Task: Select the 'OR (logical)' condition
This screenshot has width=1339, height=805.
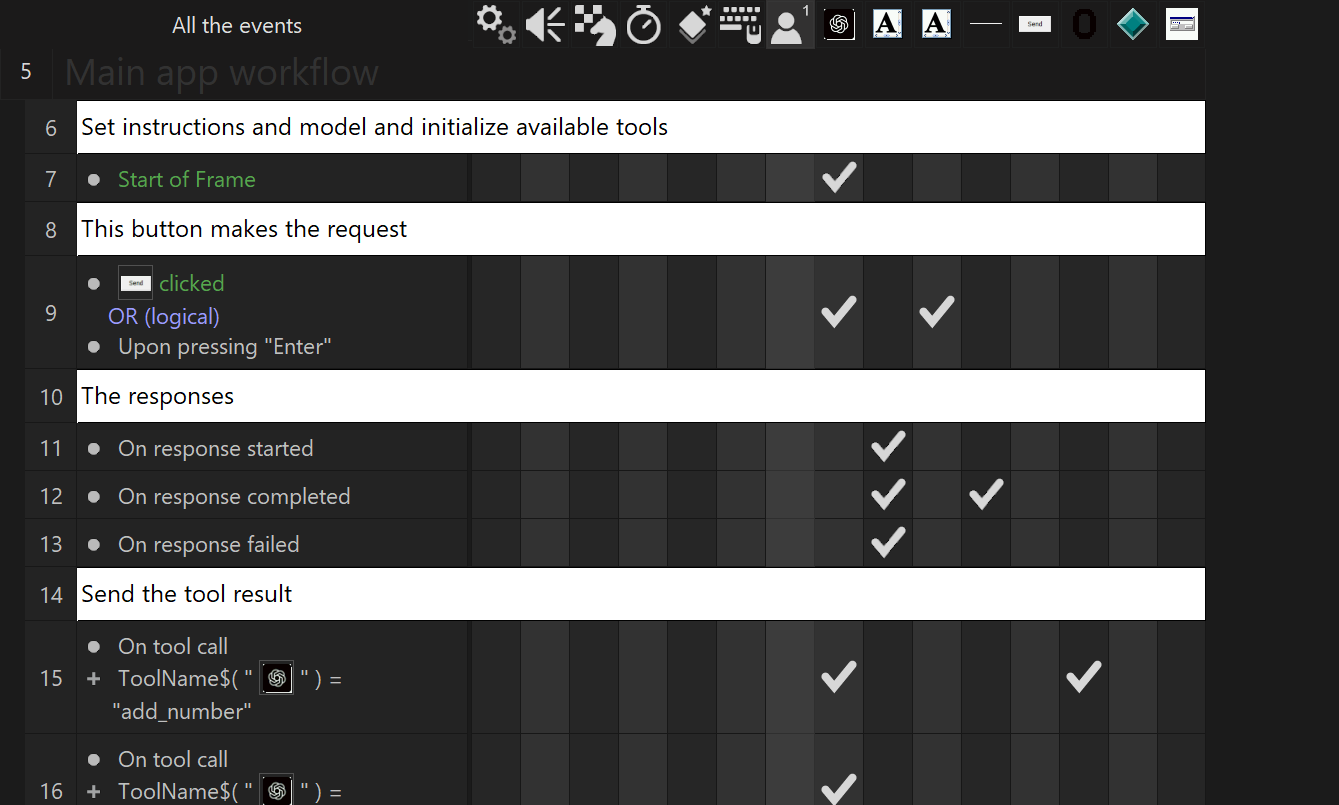Action: 164,316
